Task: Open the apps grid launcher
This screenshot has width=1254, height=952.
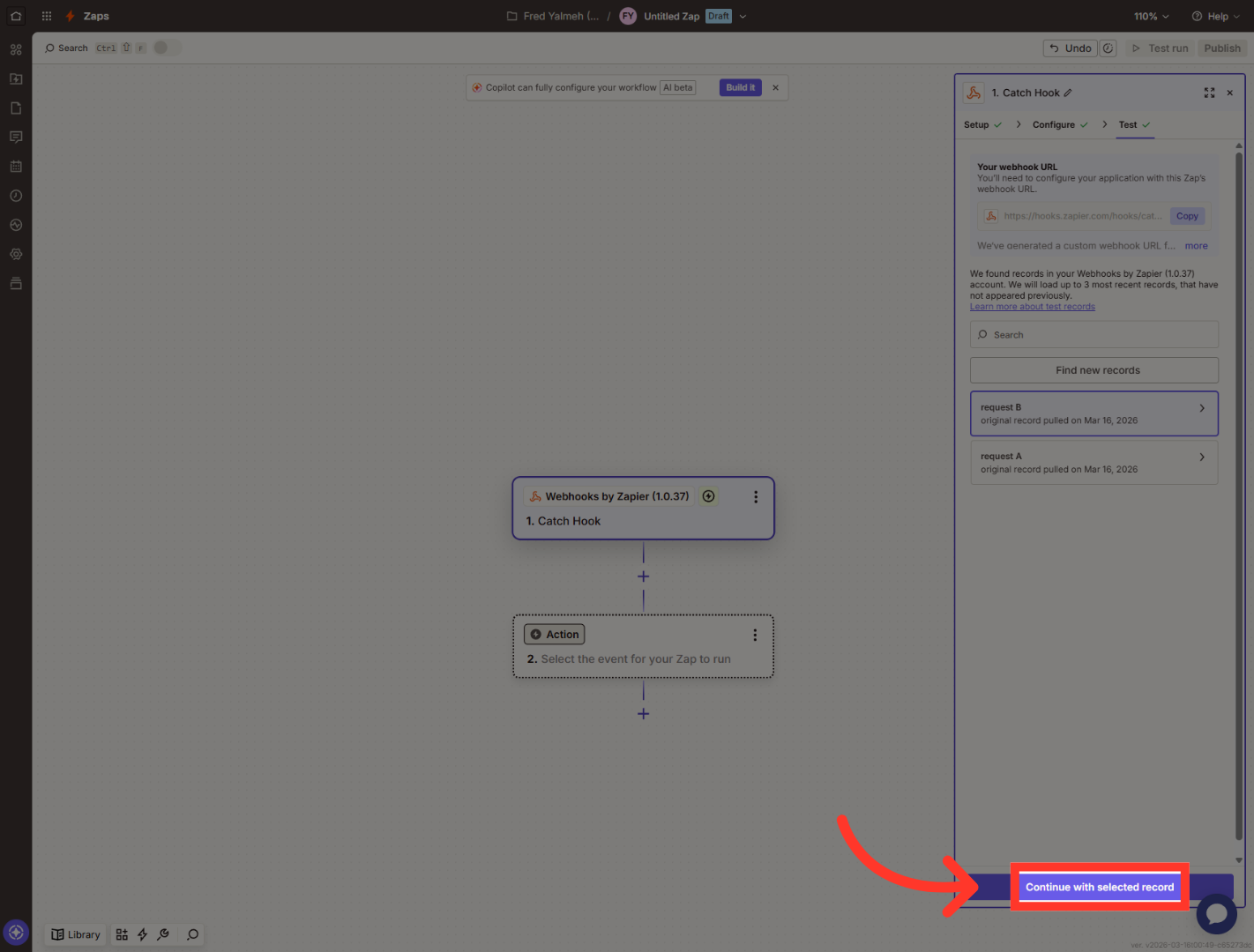Action: (x=47, y=16)
